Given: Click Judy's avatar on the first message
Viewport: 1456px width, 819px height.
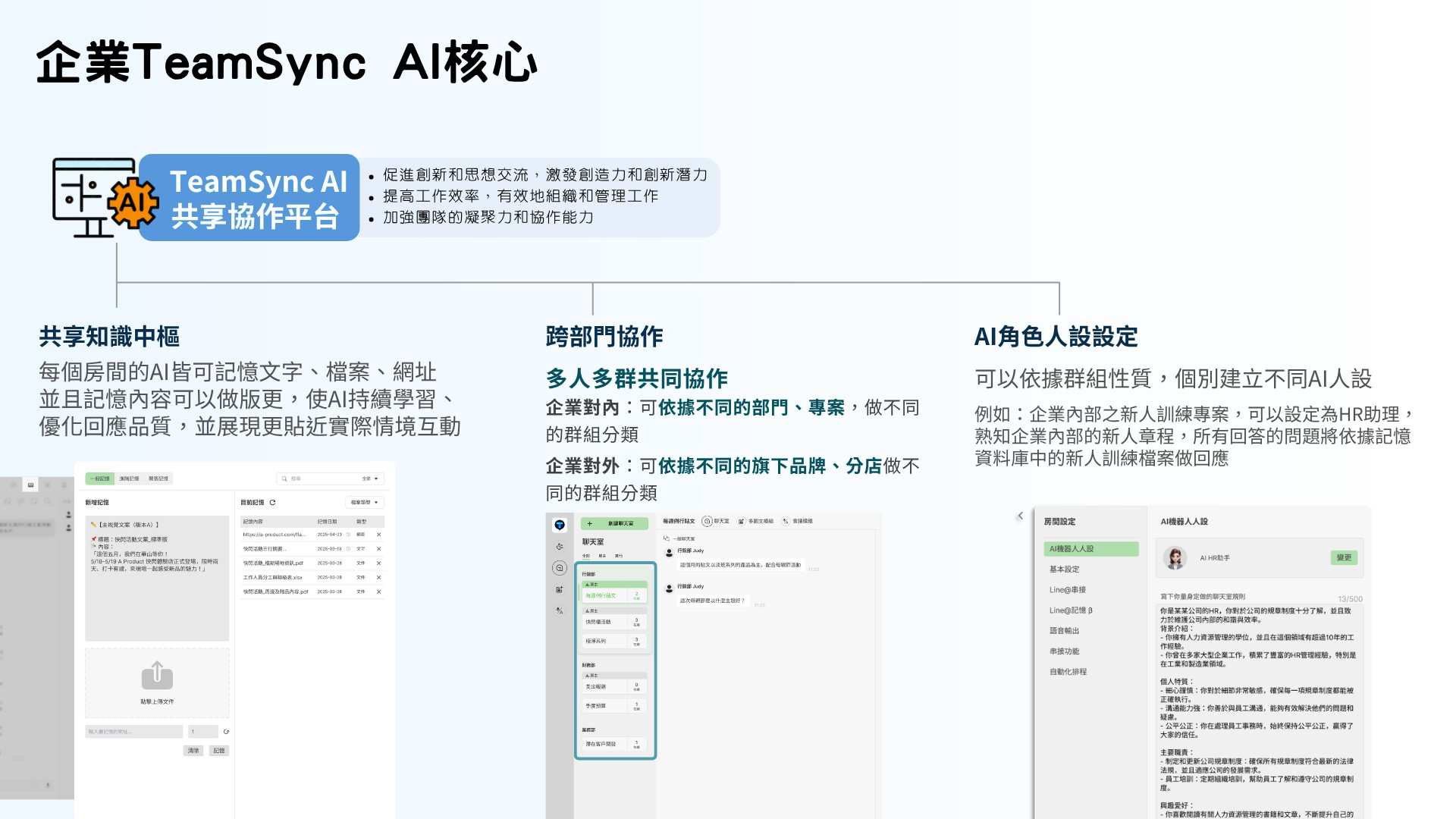Looking at the screenshot, I should point(670,552).
